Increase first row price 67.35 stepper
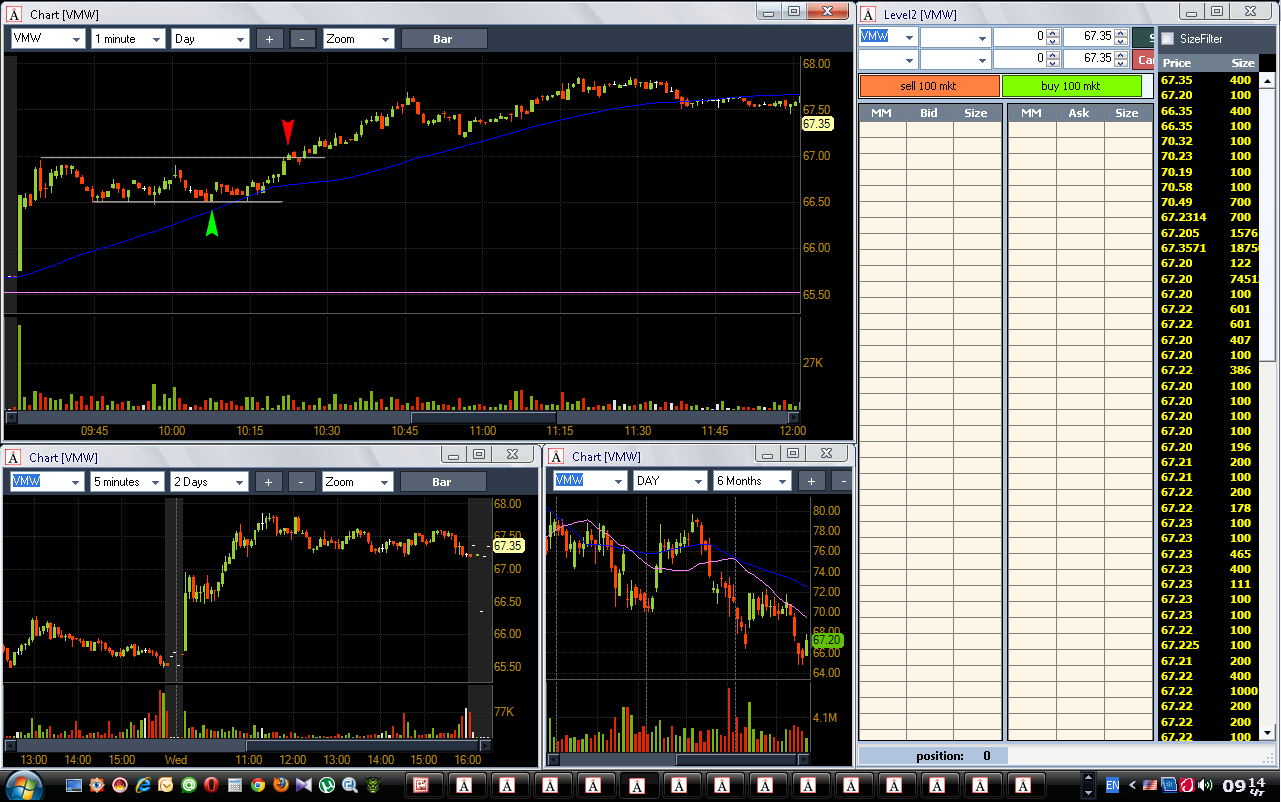The width and height of the screenshot is (1281, 802). (x=1121, y=32)
